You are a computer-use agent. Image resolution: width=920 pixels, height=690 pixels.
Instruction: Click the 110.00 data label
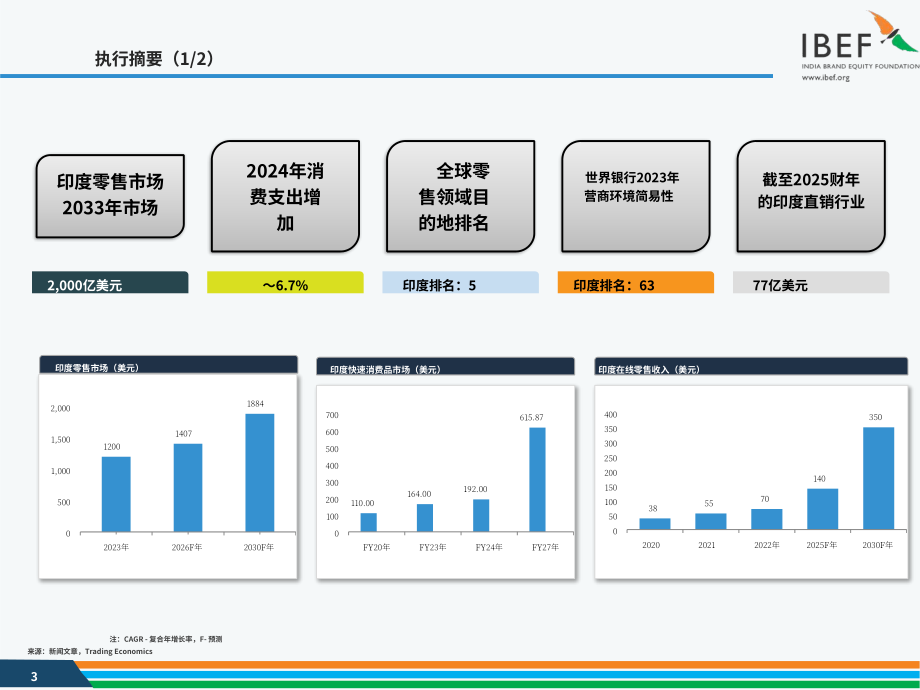pos(363,503)
